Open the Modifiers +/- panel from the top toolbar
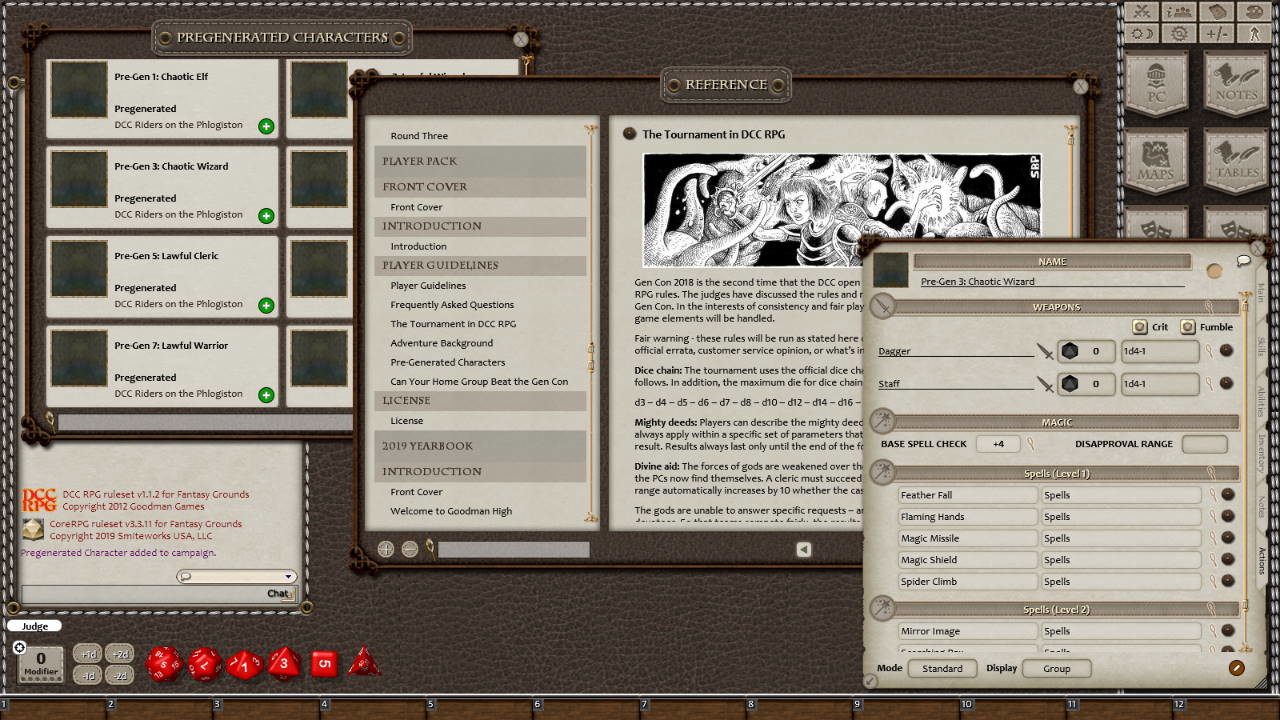1280x720 pixels. (1216, 32)
